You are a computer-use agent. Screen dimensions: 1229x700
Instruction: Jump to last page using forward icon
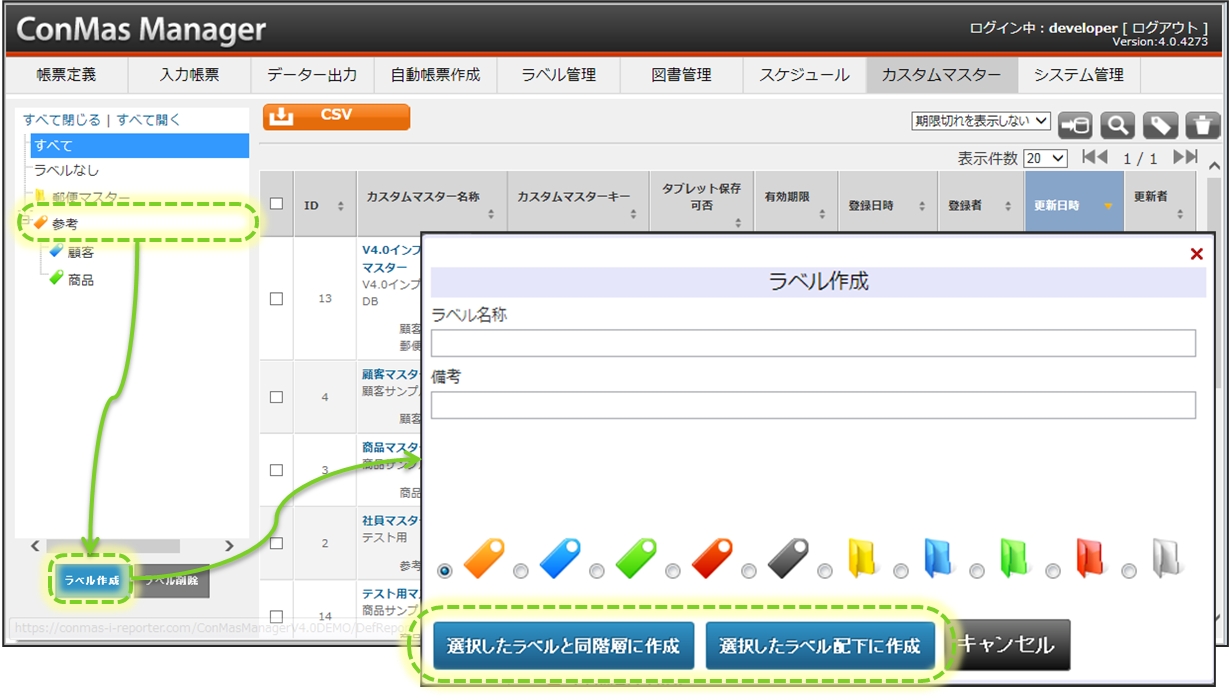click(x=1185, y=157)
